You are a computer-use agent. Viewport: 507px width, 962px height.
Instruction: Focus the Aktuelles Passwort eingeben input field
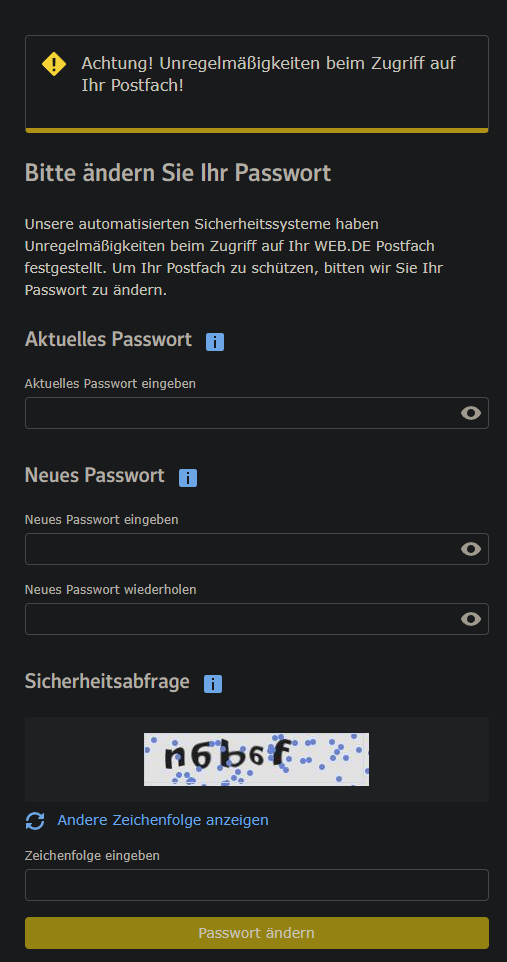point(257,413)
